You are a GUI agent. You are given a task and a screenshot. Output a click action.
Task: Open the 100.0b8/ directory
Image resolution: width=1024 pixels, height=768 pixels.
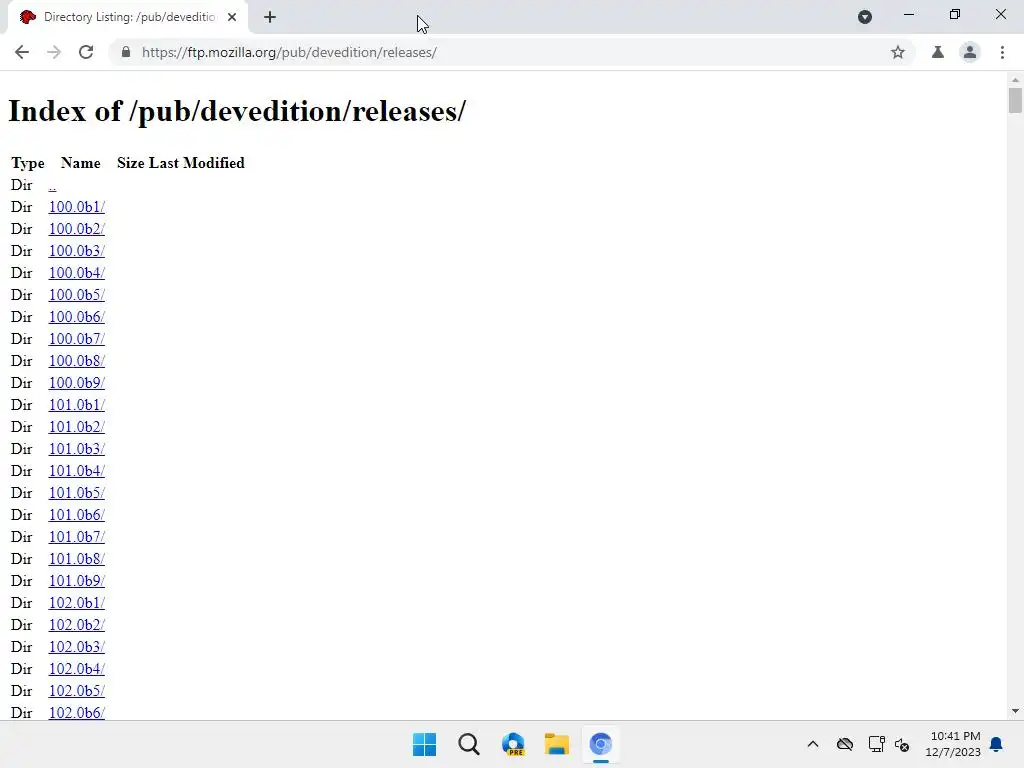tap(76, 361)
